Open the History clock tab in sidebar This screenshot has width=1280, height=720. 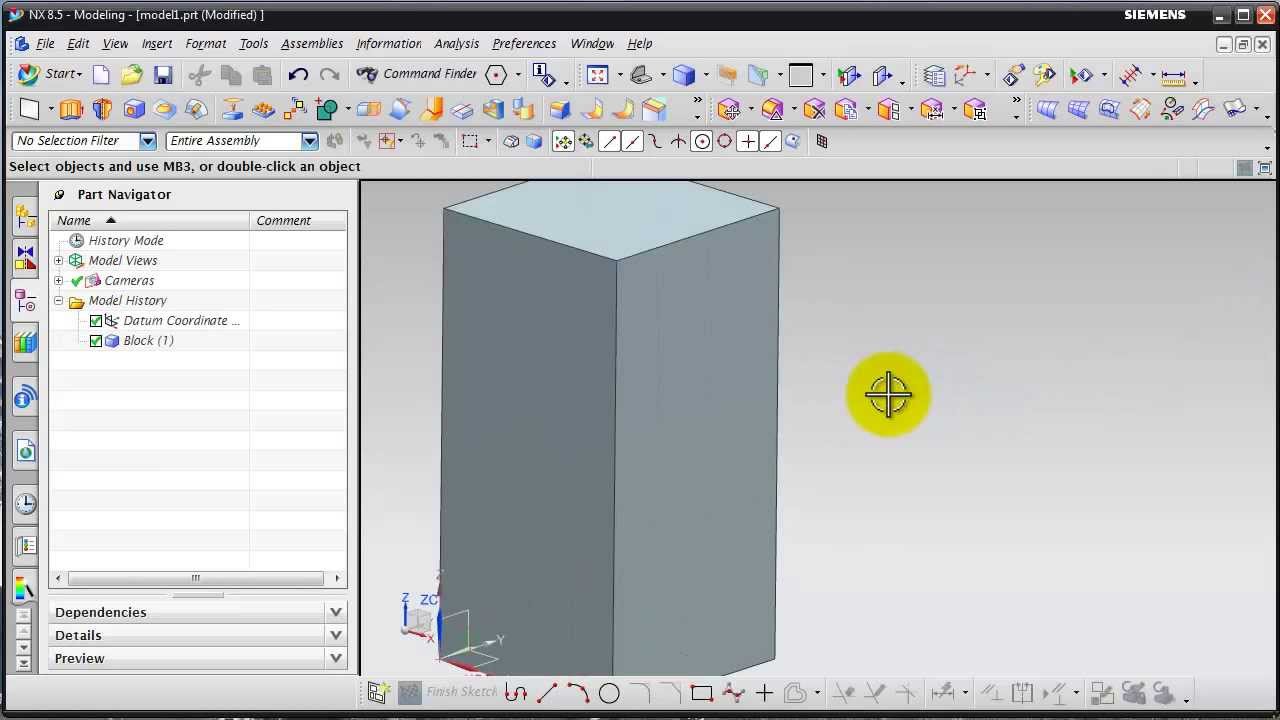pyautogui.click(x=25, y=504)
